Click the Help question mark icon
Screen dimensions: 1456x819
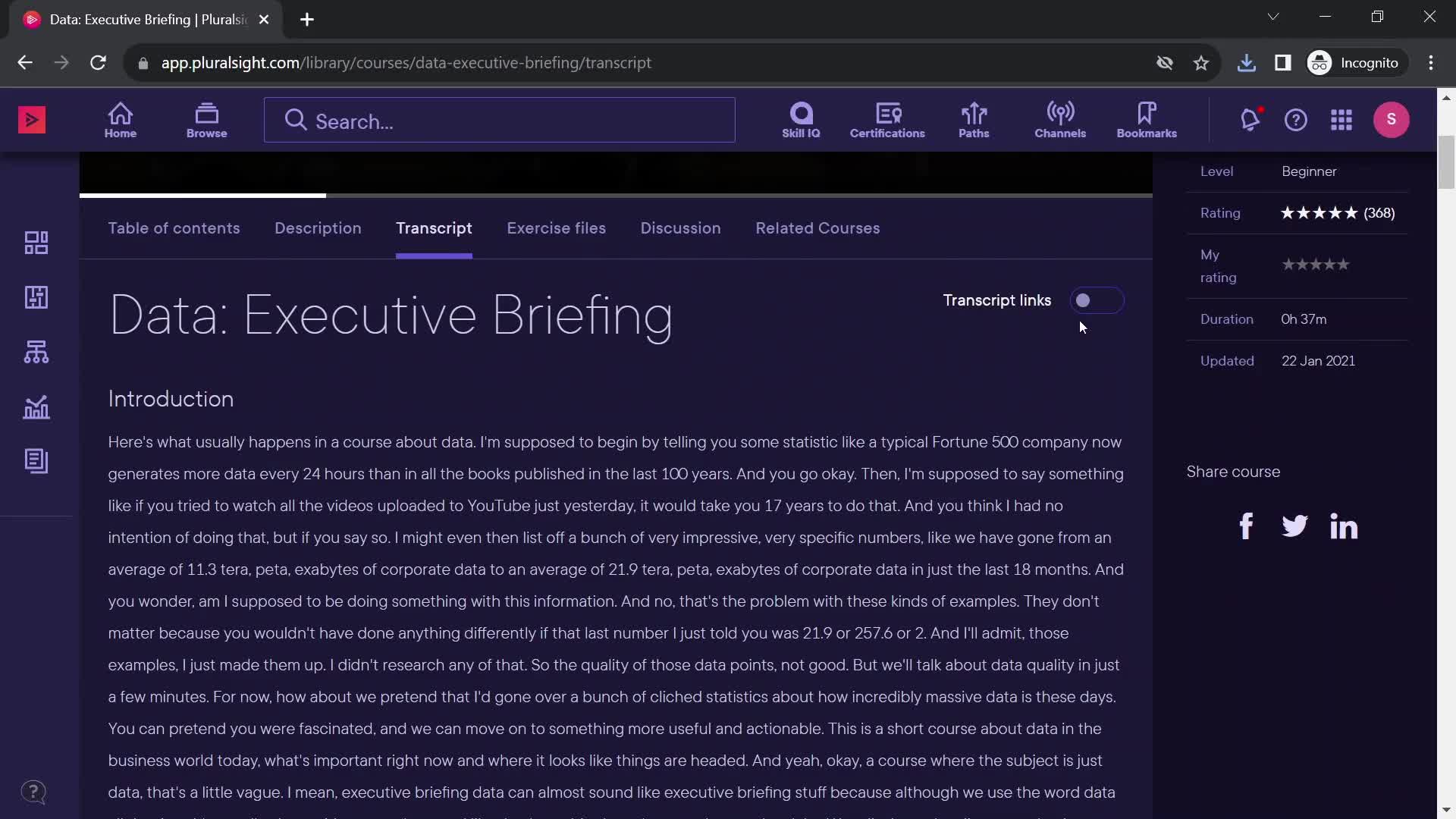(x=1296, y=120)
